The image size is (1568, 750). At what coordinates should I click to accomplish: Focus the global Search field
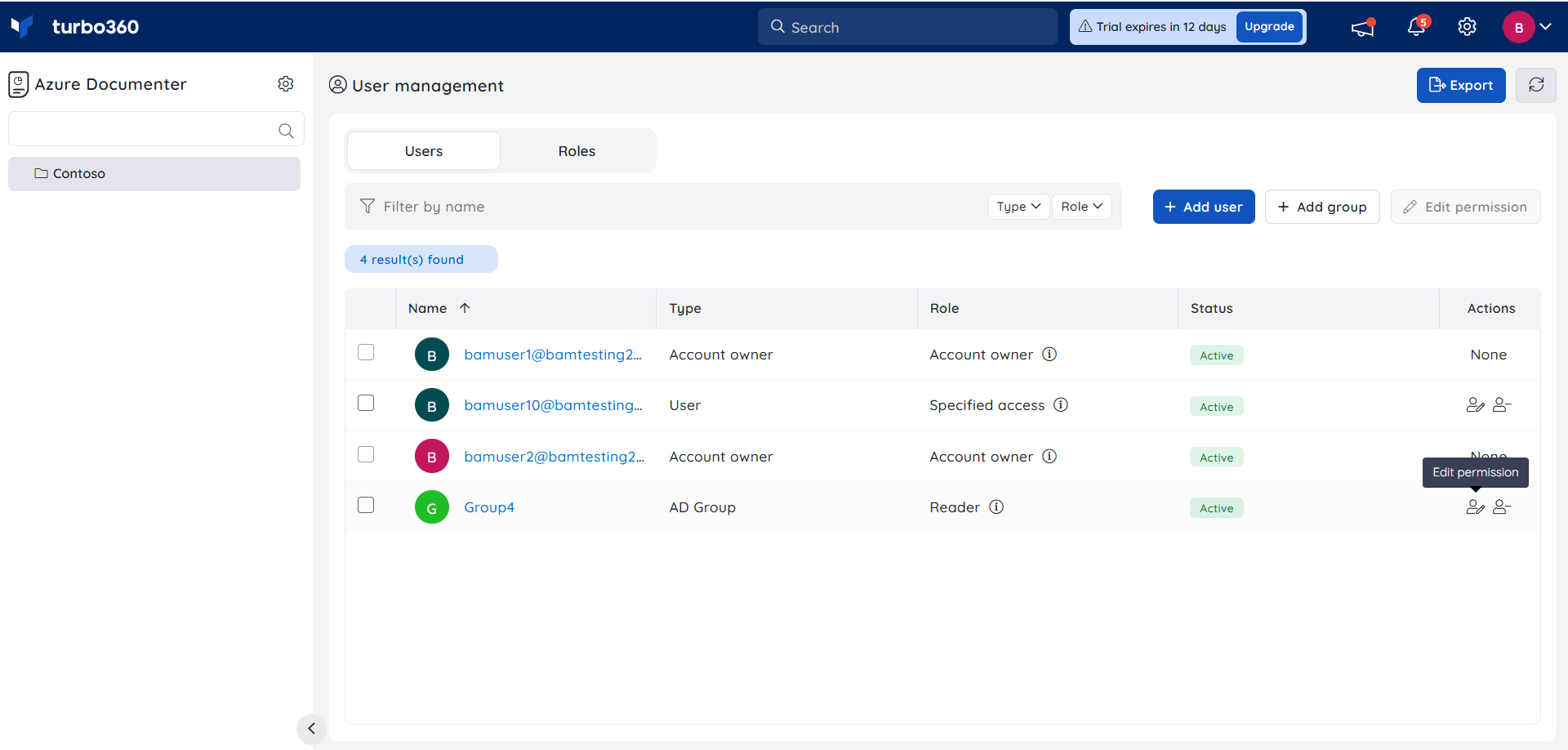(907, 27)
